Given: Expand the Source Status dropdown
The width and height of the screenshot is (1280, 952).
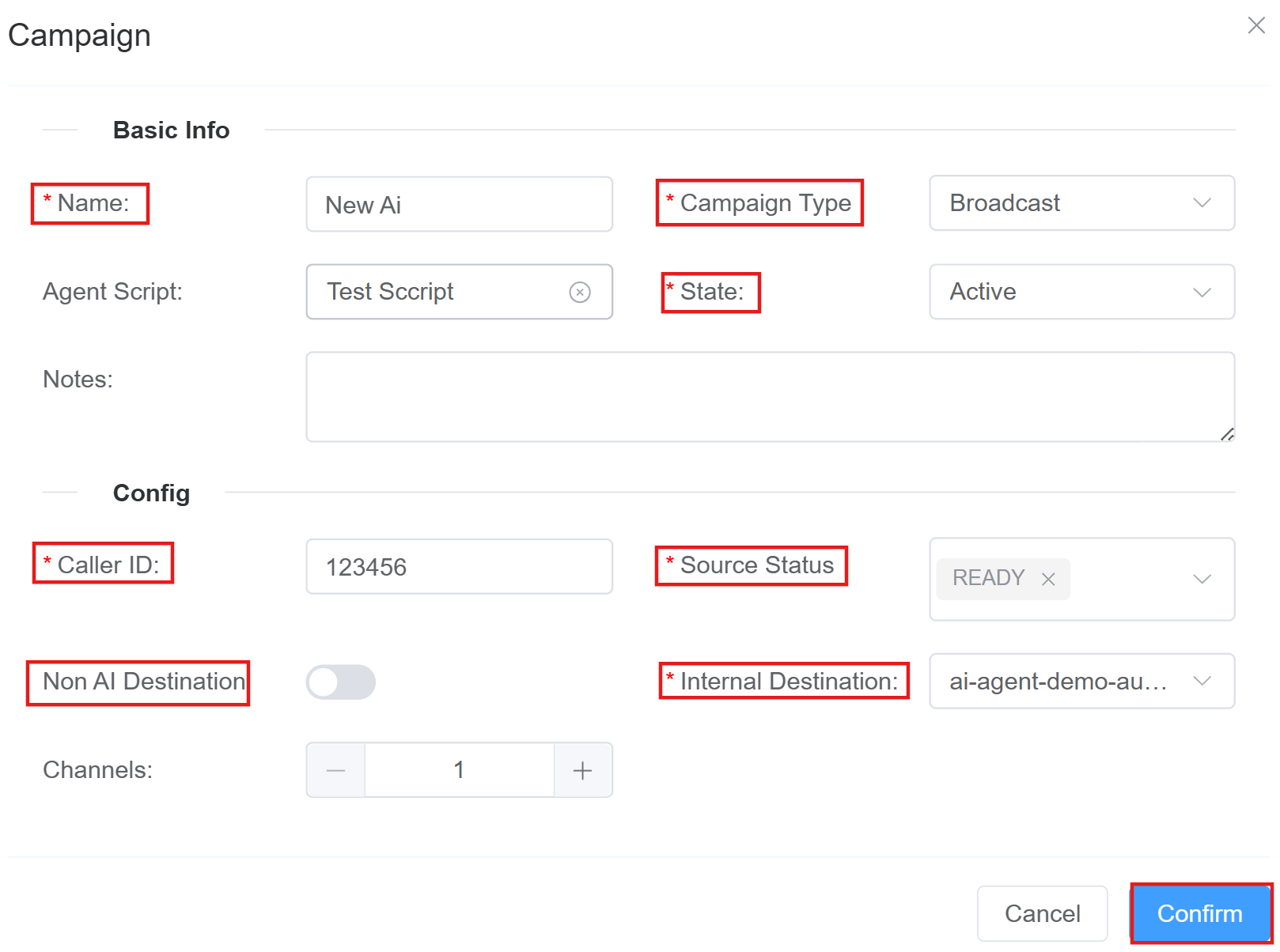Looking at the screenshot, I should pos(1202,579).
